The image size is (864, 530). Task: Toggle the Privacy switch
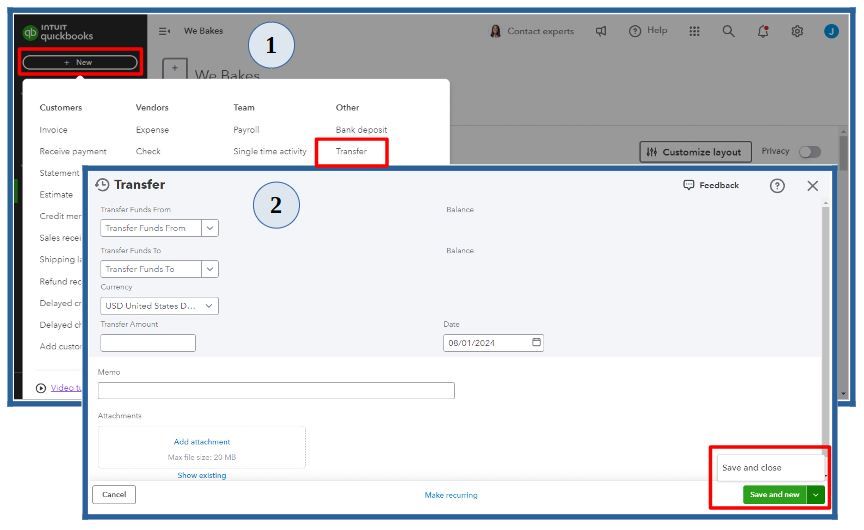click(809, 152)
